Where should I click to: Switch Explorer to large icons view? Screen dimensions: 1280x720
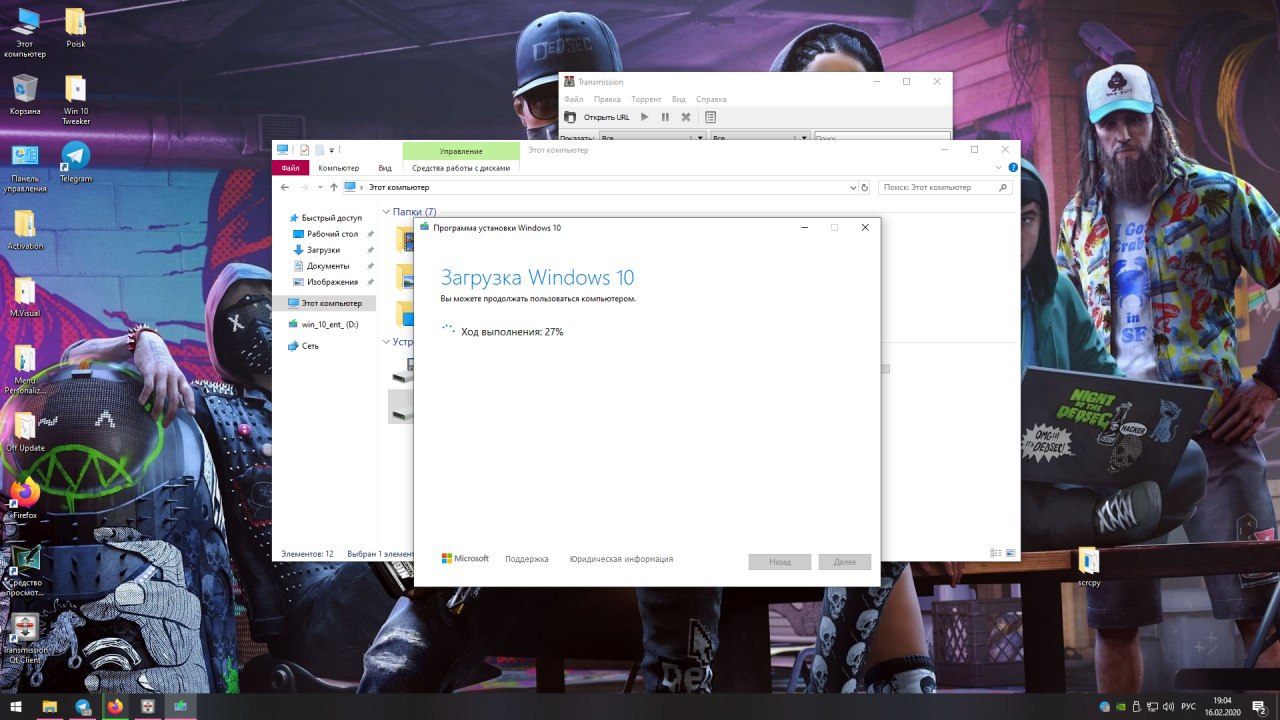click(x=1011, y=553)
